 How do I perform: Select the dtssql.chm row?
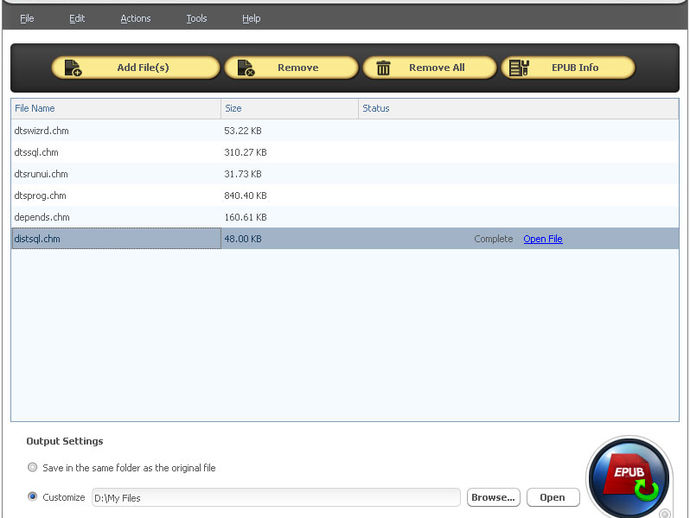[x=345, y=152]
